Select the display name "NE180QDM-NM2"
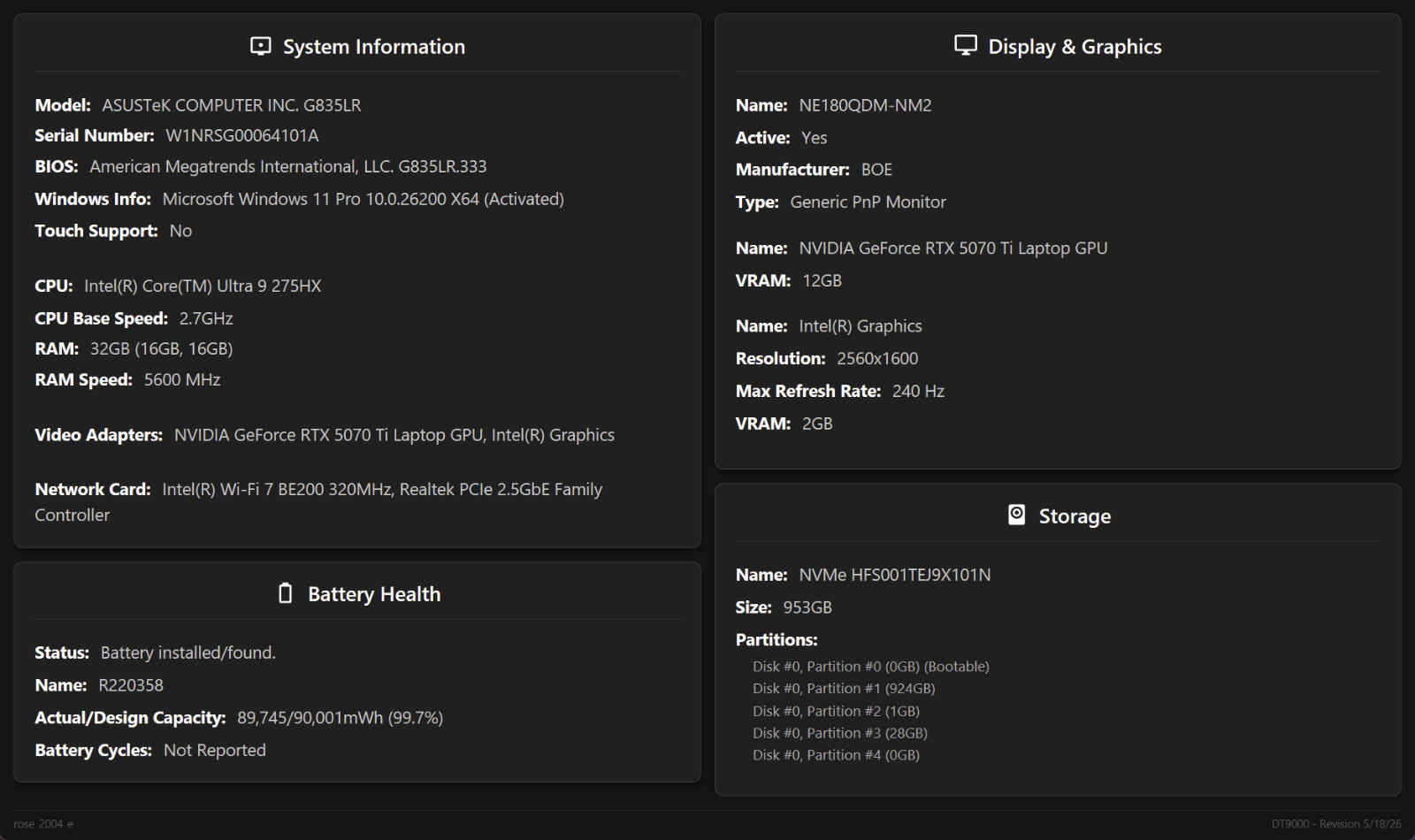 coord(865,105)
